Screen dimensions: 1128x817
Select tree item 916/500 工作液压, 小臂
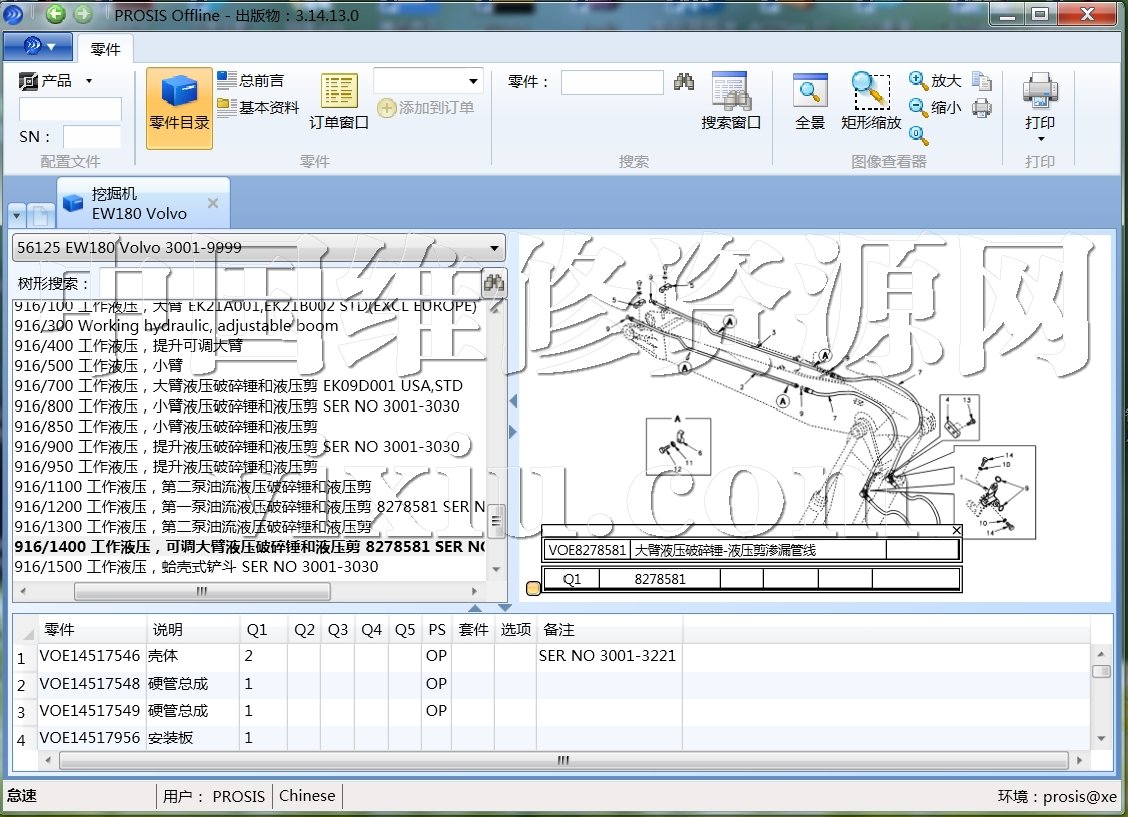(x=99, y=366)
